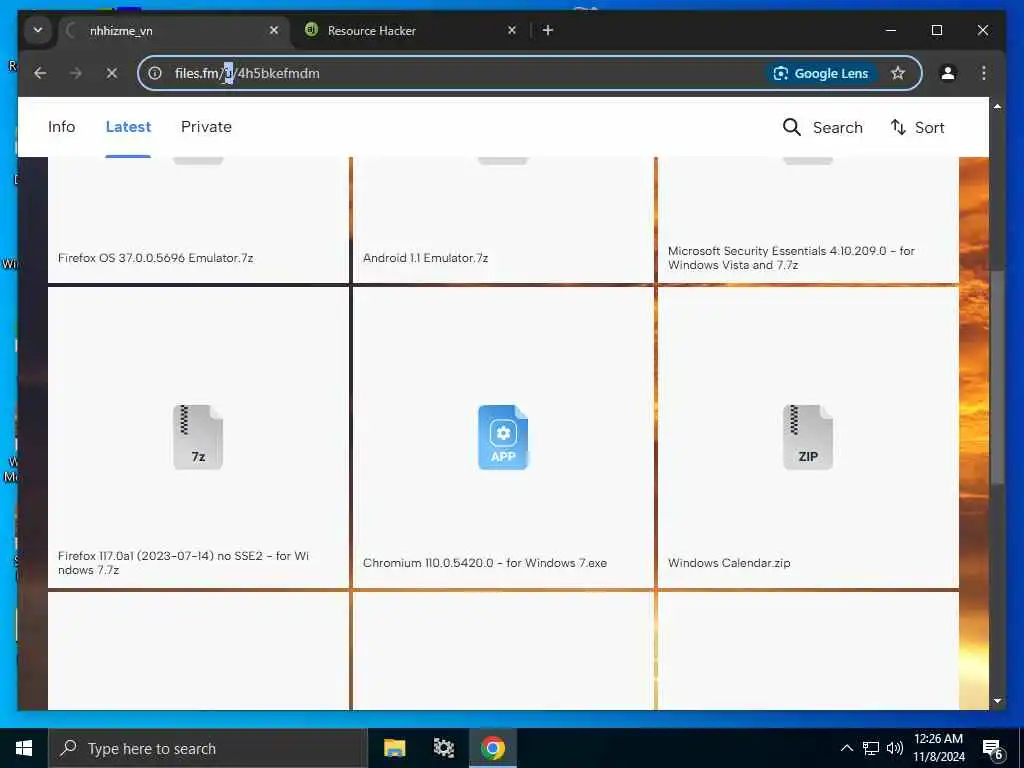Open Firefox 117.0a1 no SSE2 file name
The width and height of the screenshot is (1024, 768).
(x=184, y=563)
